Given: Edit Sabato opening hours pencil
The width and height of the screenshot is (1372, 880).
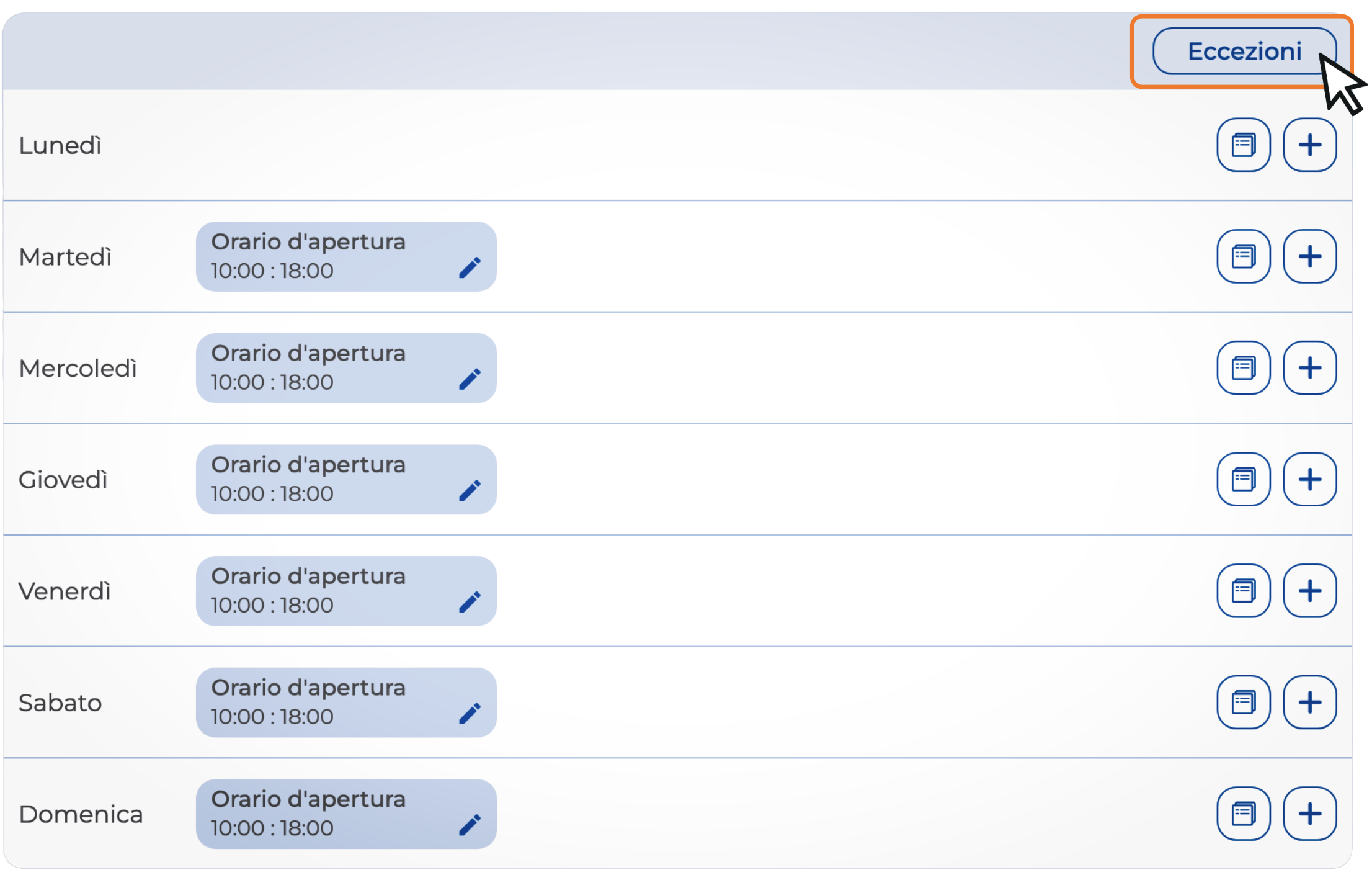Looking at the screenshot, I should point(470,713).
